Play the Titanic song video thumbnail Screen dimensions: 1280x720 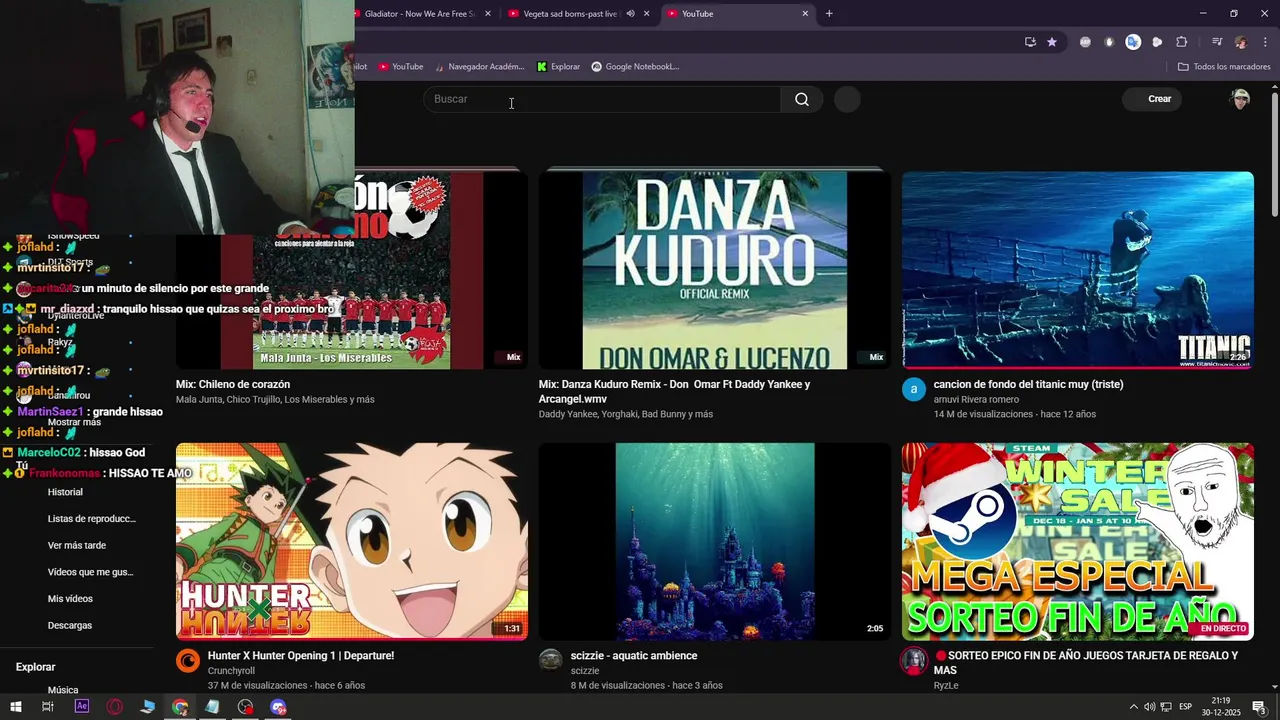click(x=1078, y=270)
